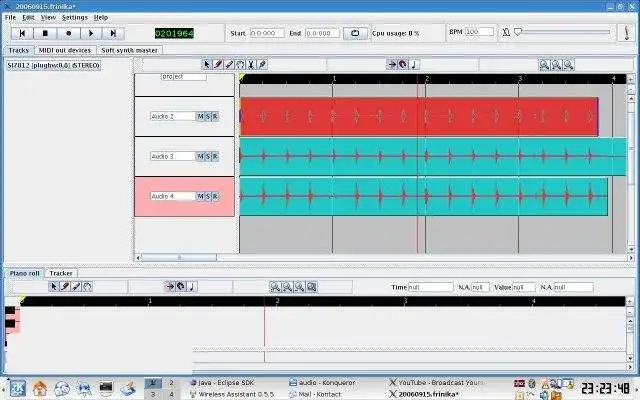Toggle snap magnet in piano roll toolbar

[x=181, y=287]
